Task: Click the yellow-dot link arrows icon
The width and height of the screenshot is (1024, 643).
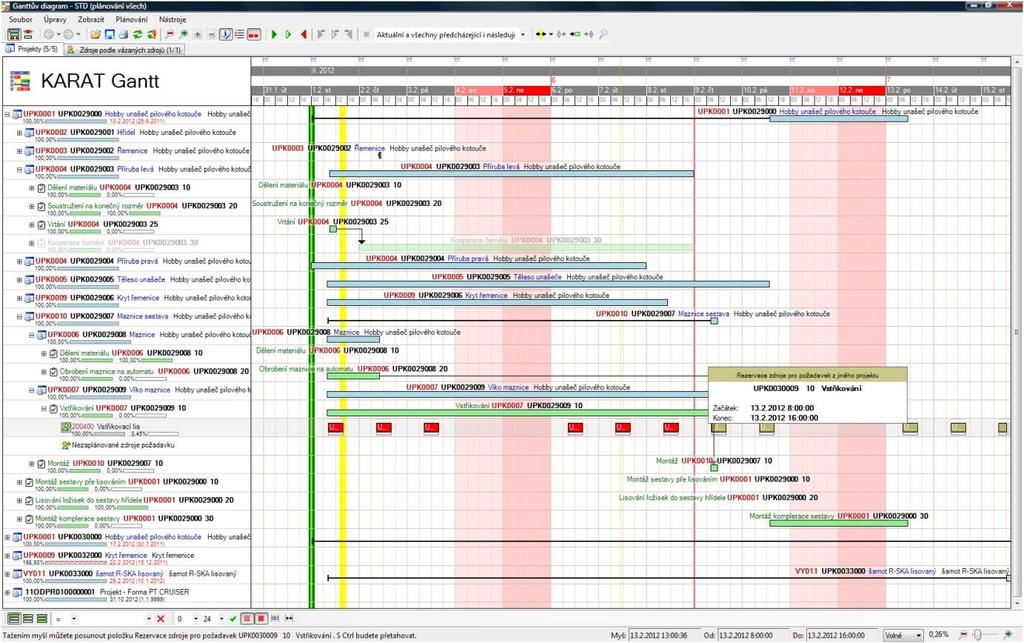Action: tap(541, 34)
